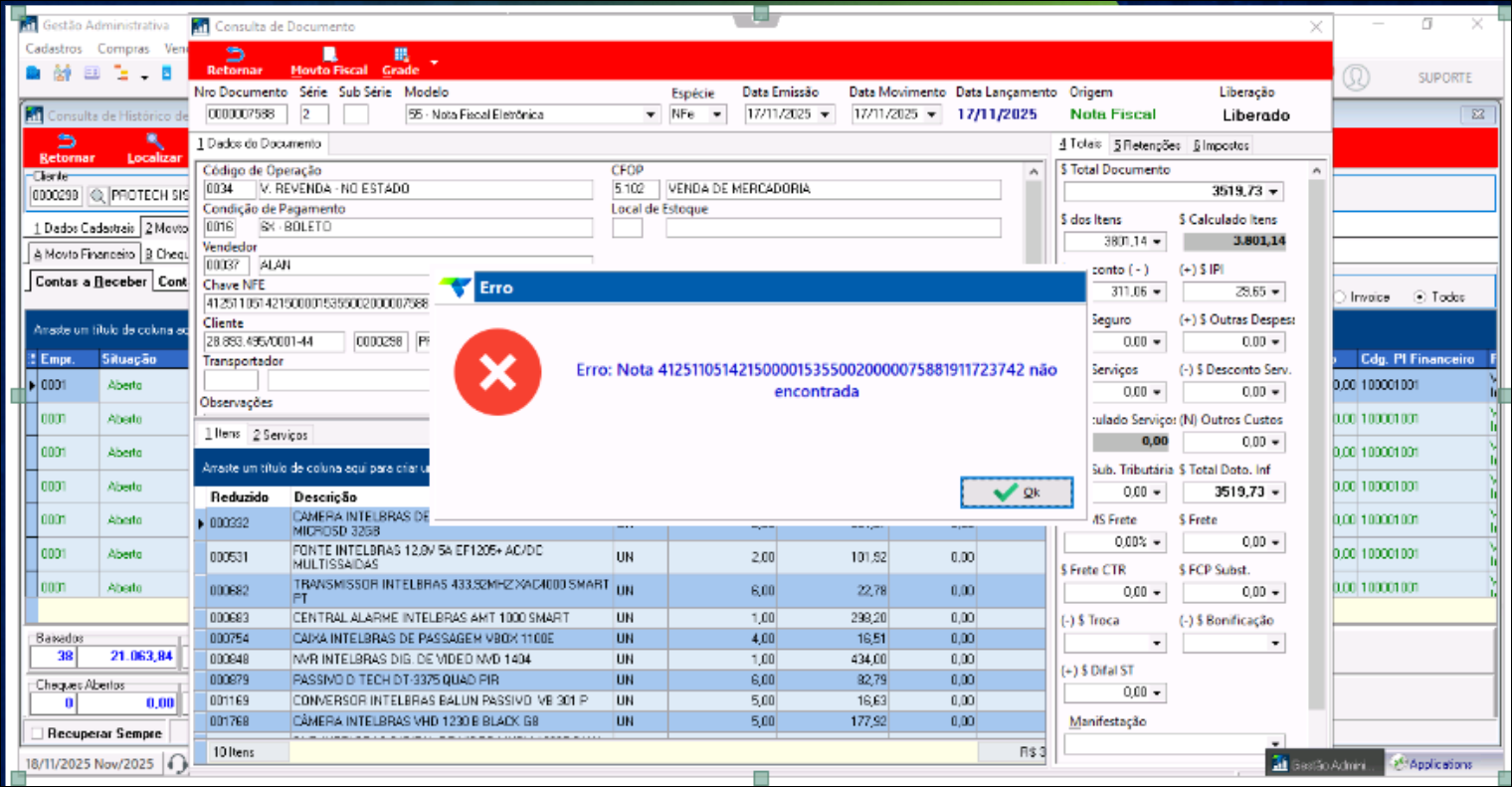Viewport: 1512px width, 787px height.
Task: Expand the Modelo dropdown
Action: point(651,115)
